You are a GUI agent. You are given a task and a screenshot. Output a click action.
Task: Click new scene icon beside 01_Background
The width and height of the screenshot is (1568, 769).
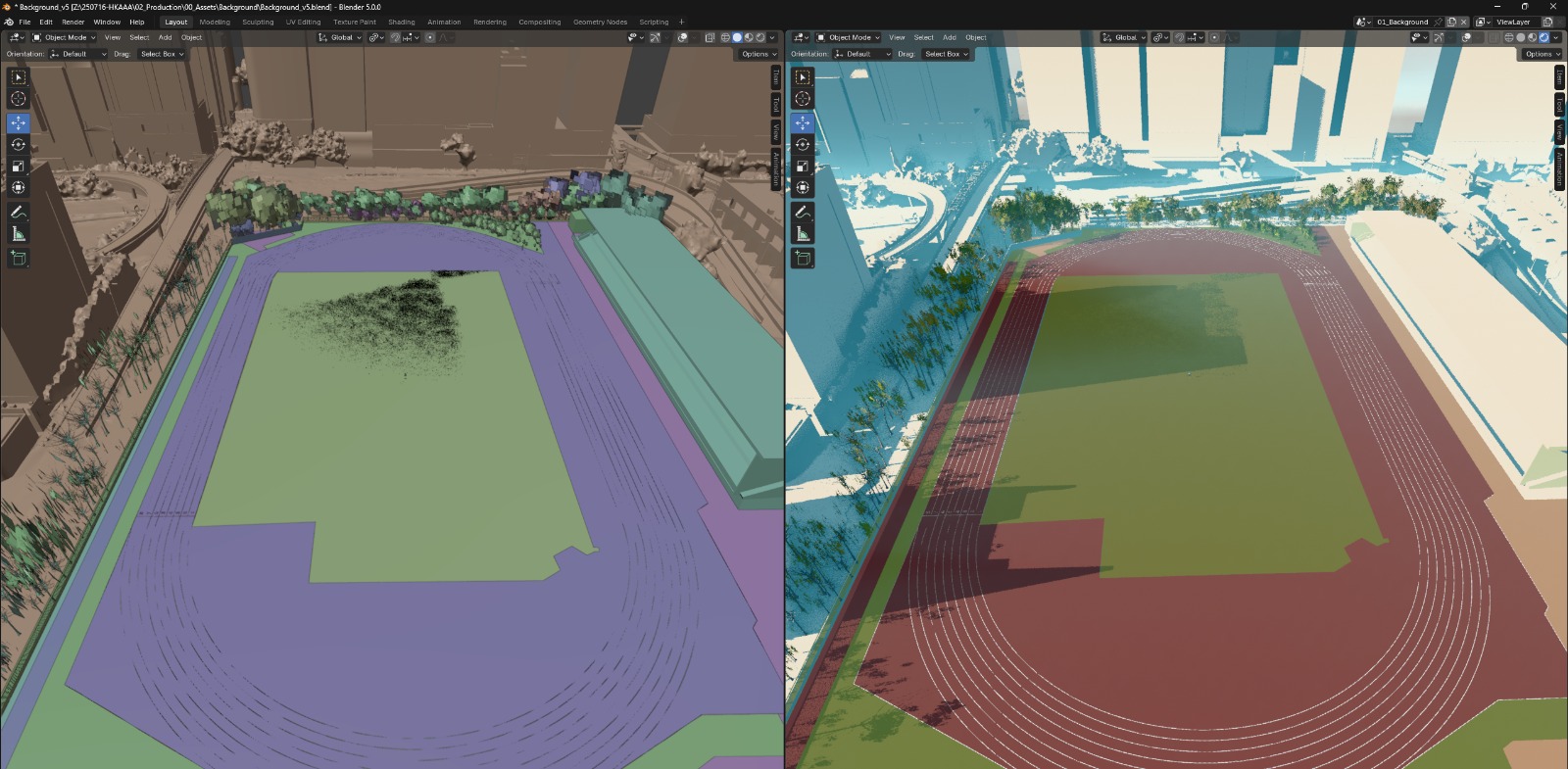1451,22
